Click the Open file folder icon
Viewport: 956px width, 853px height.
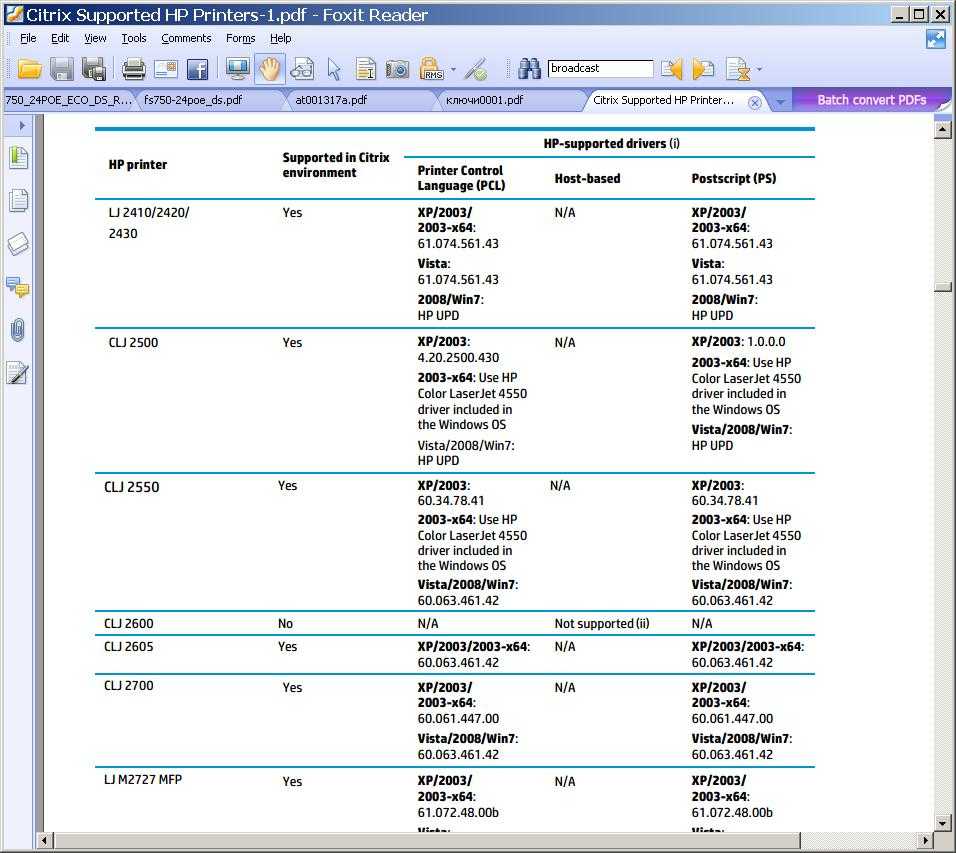pyautogui.click(x=29, y=69)
